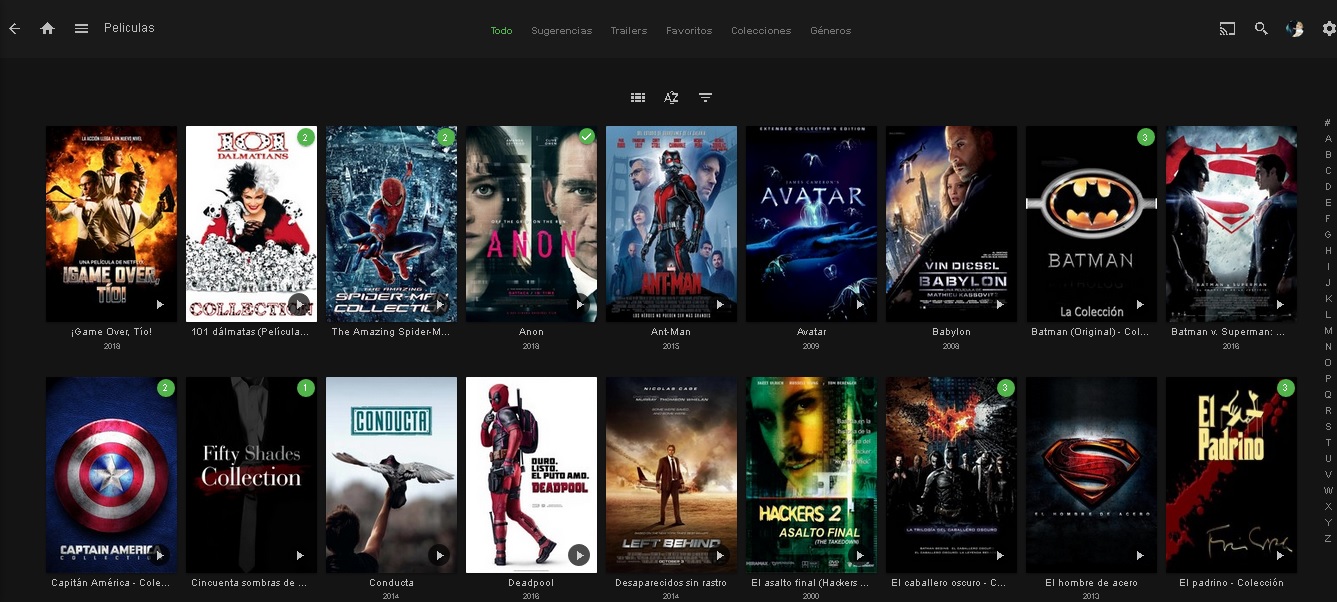This screenshot has width=1337, height=602.
Task: Open the filter options icon
Action: click(x=706, y=97)
